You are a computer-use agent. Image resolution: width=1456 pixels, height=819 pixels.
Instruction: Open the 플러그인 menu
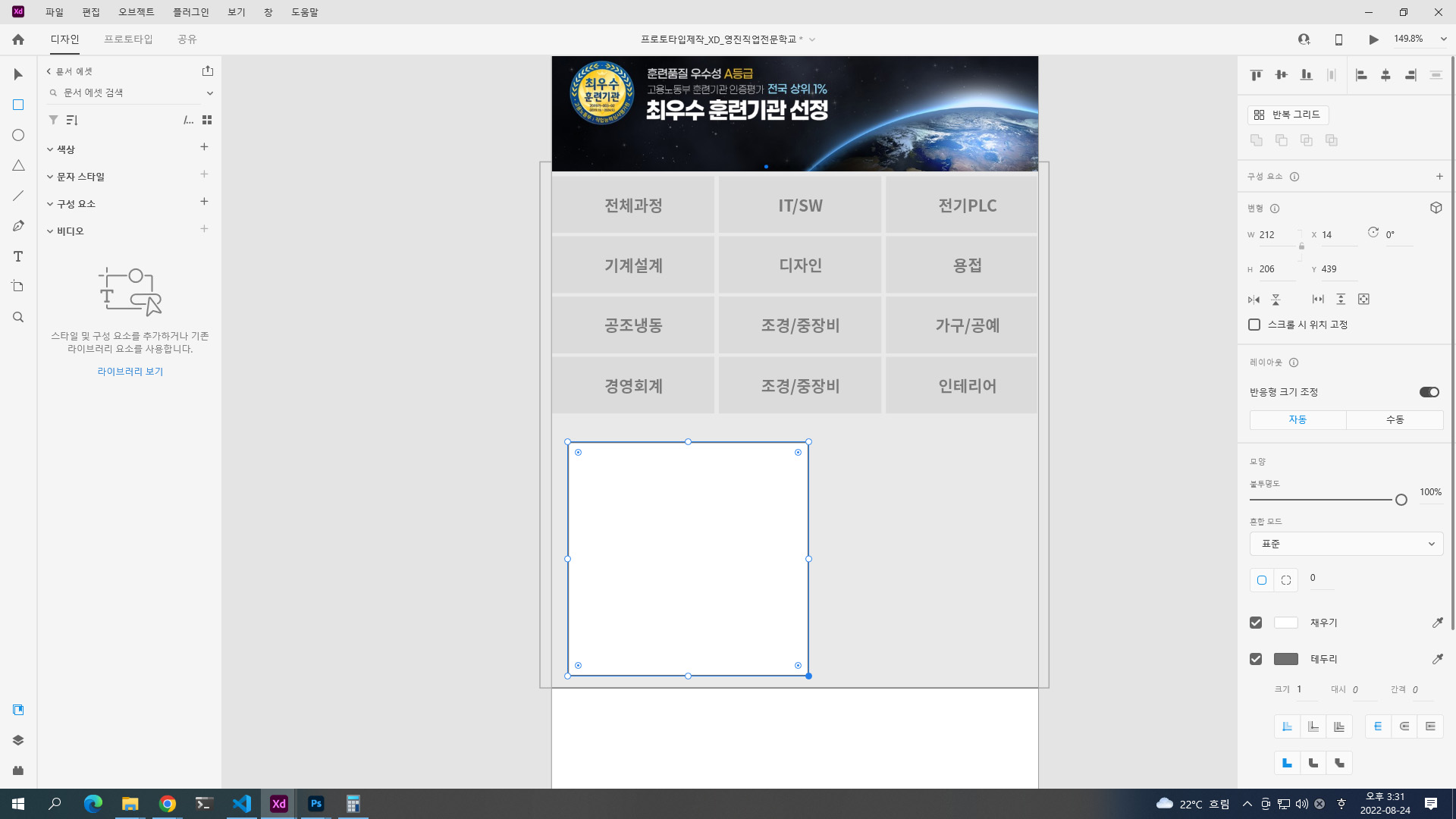190,12
